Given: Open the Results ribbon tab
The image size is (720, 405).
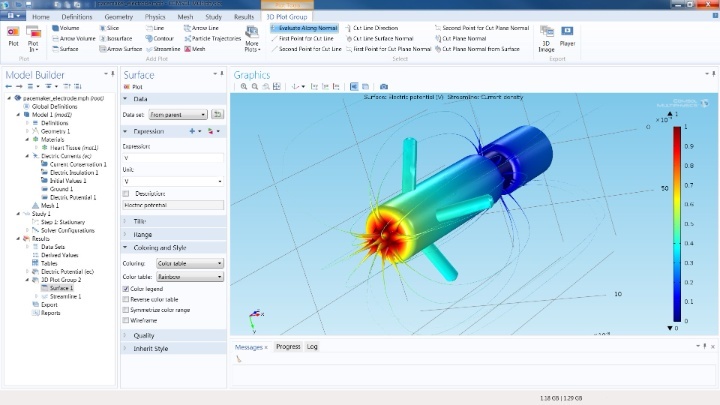Looking at the screenshot, I should (x=244, y=17).
